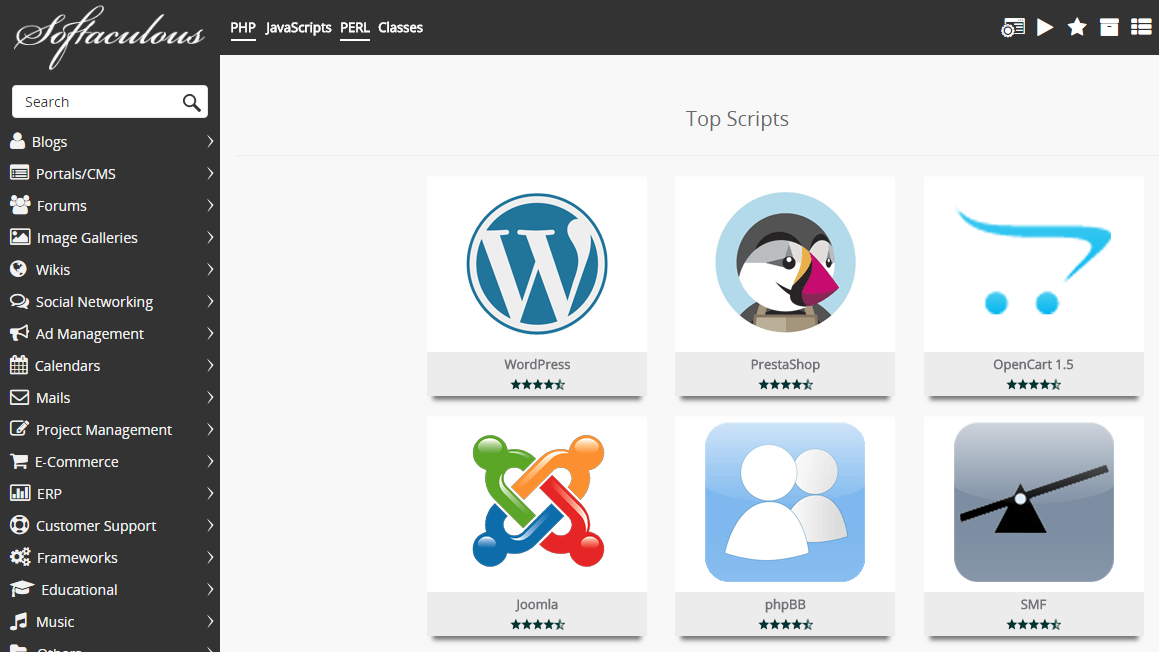The image size is (1159, 652).
Task: Click the Wikis globe icon
Action: tap(18, 269)
